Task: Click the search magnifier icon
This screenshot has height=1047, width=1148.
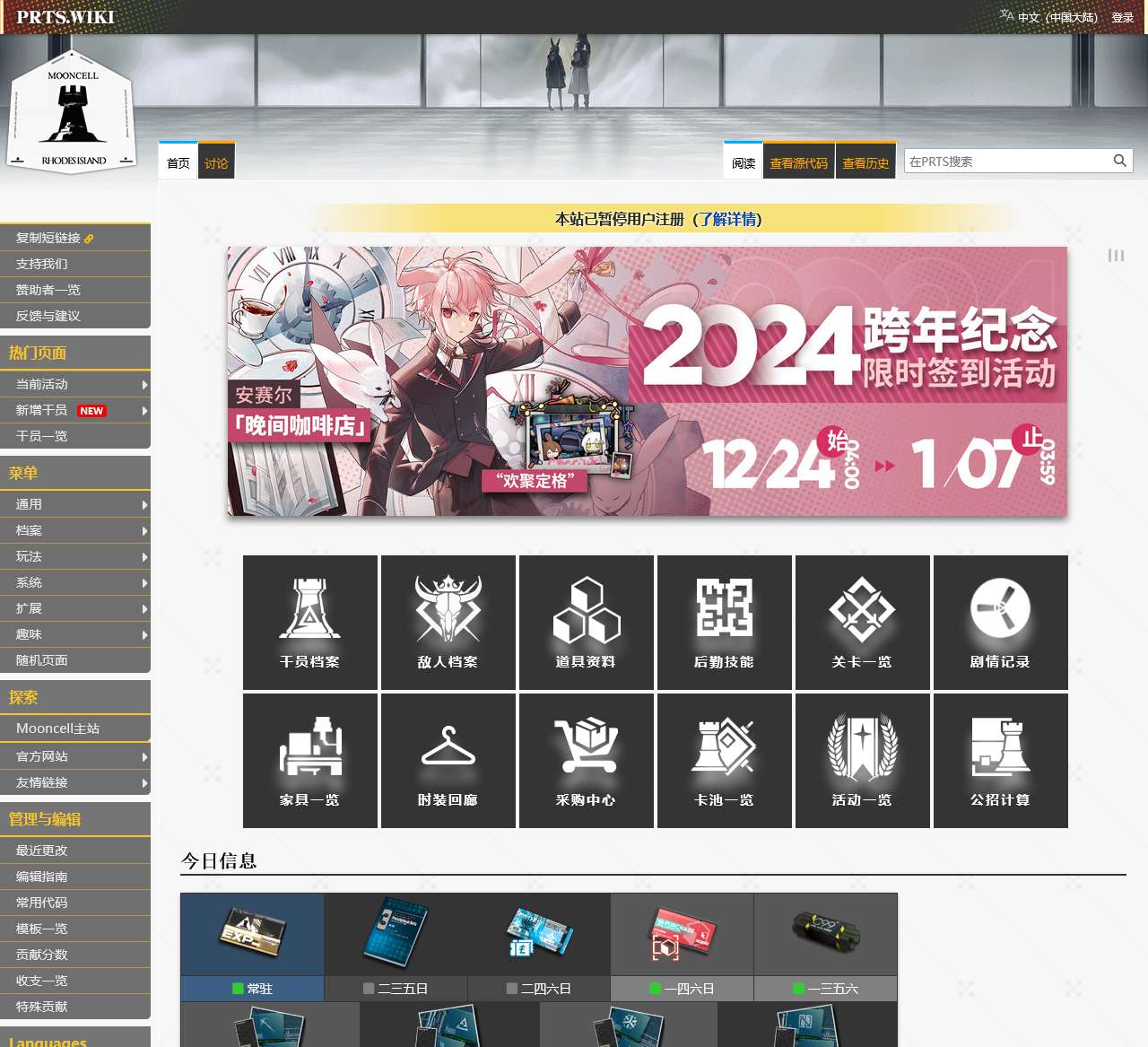Action: tap(1119, 161)
